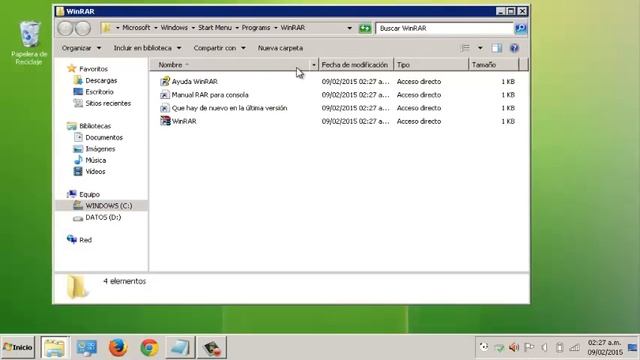
Task: Click the folder icon in the address bar
Action: point(107,28)
